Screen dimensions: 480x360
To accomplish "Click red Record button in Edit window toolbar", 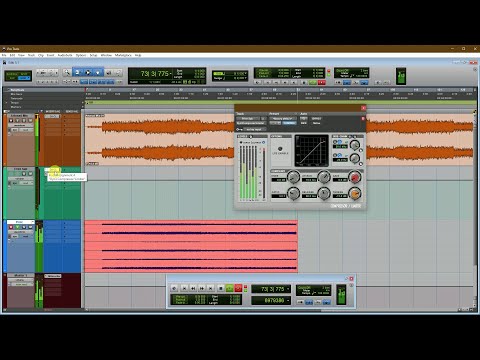I will click(322, 82).
